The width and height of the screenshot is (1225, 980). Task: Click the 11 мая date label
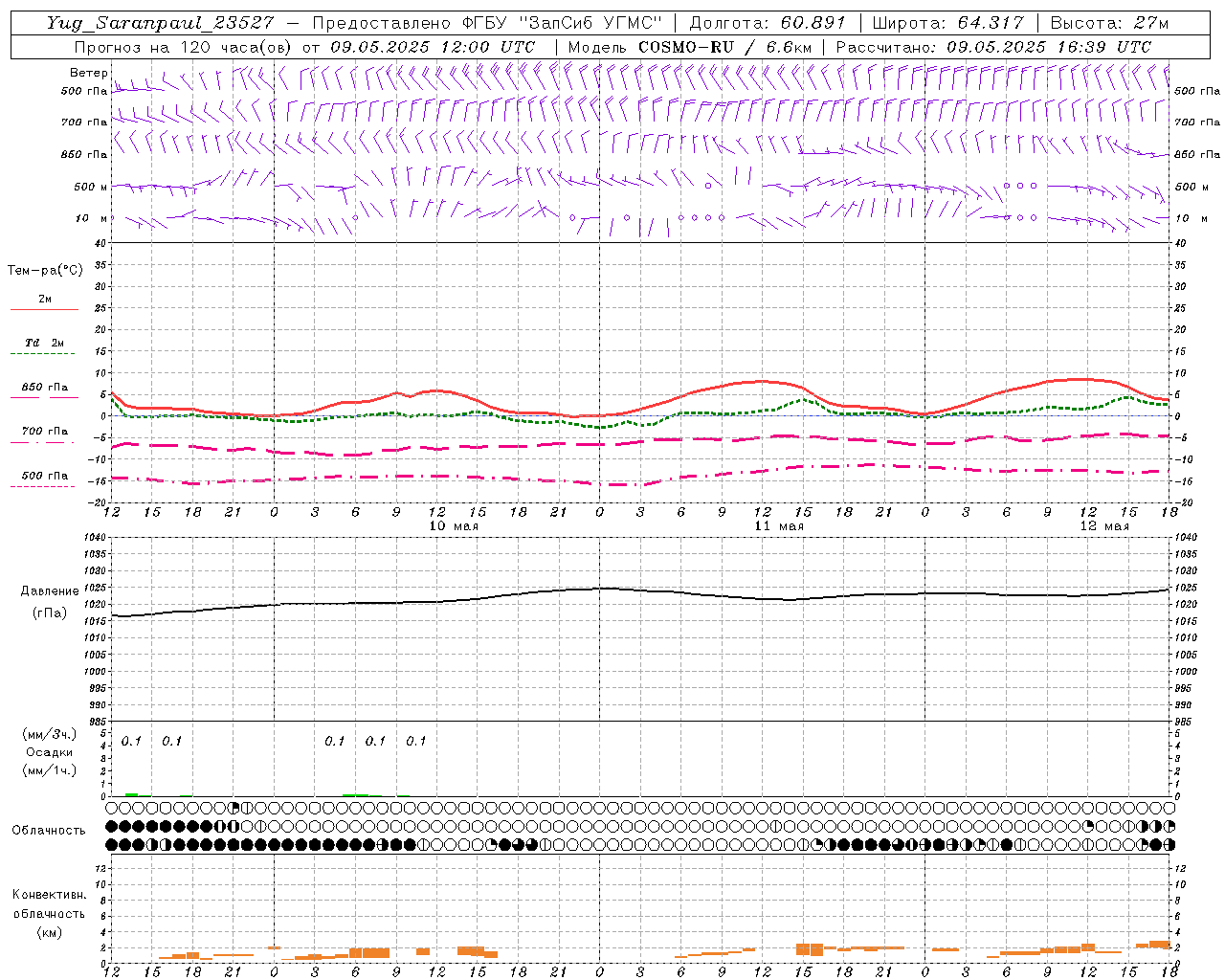click(x=779, y=526)
